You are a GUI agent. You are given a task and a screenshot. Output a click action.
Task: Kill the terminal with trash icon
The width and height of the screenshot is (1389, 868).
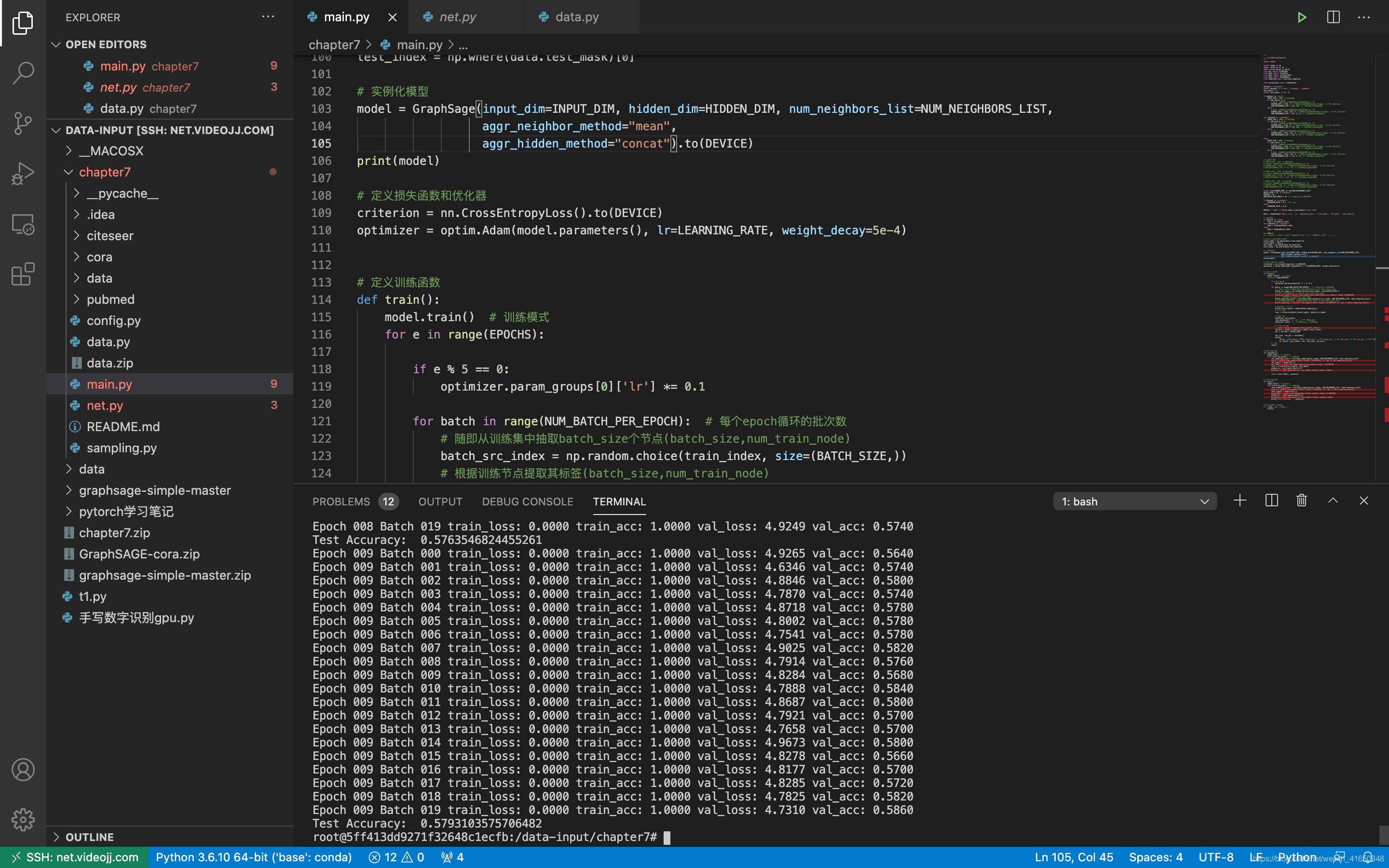tap(1301, 501)
